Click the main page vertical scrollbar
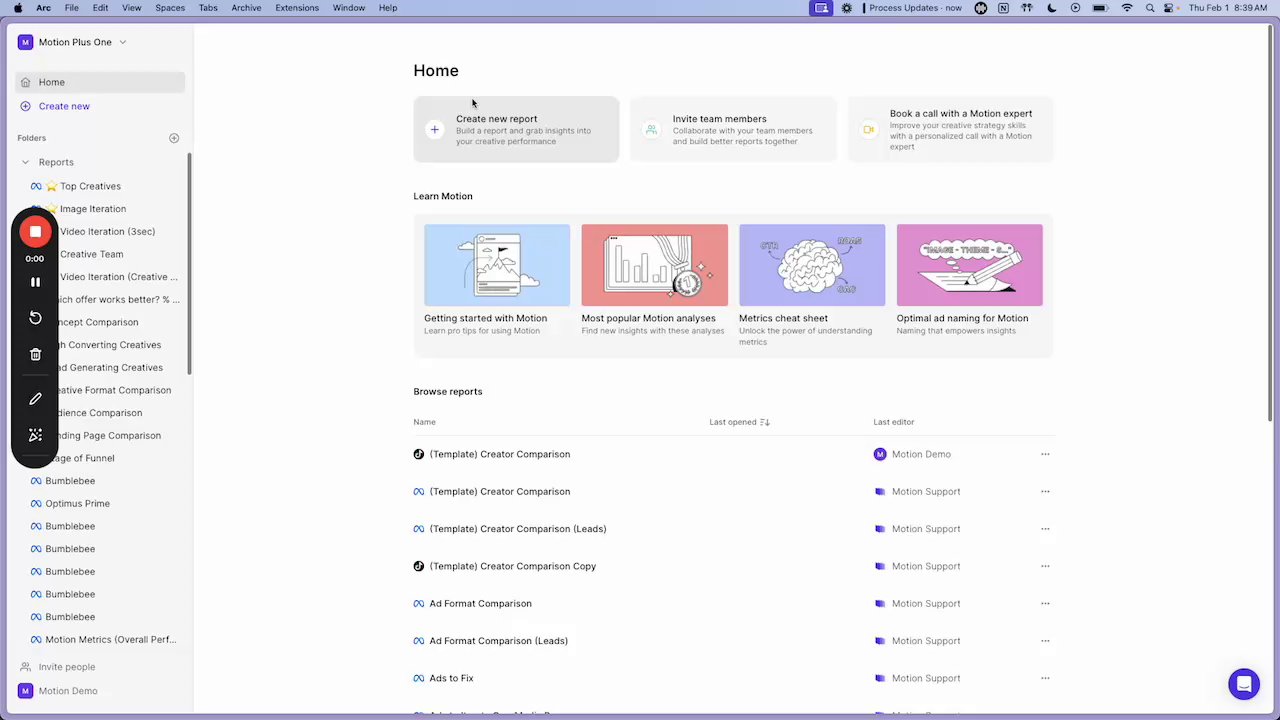Screen dimensions: 1280x720 tap(1271, 225)
